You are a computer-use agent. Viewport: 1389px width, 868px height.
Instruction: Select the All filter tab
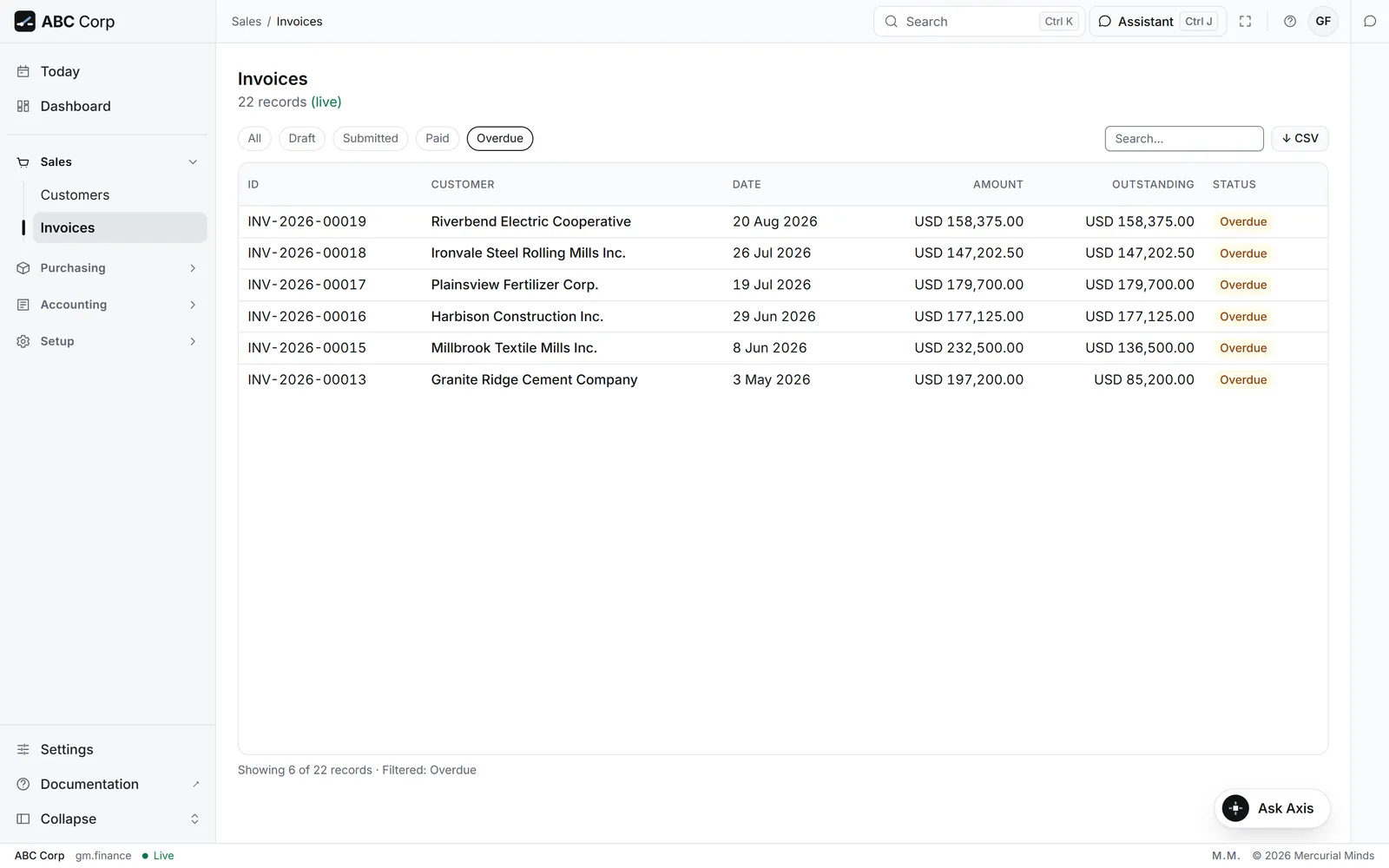(x=254, y=139)
